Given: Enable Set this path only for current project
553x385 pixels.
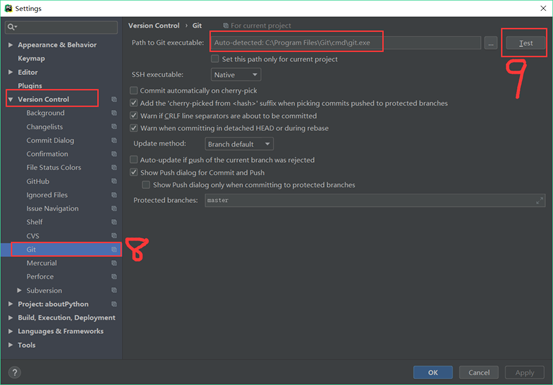Looking at the screenshot, I should 215,59.
